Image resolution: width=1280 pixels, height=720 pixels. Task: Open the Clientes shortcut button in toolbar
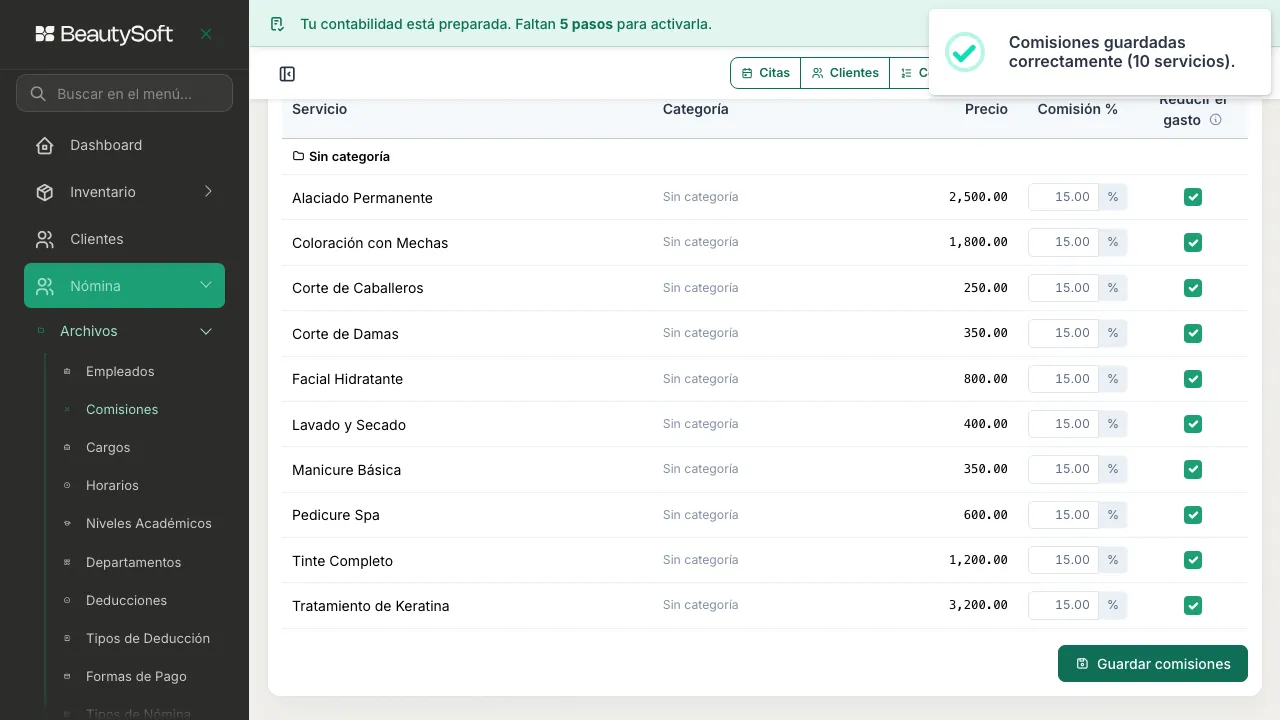(845, 73)
